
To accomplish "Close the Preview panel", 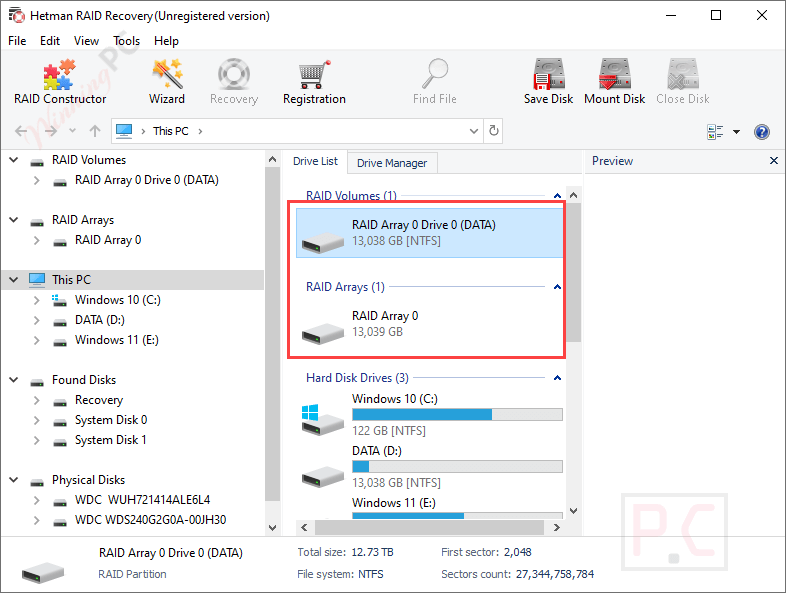I will point(773,160).
